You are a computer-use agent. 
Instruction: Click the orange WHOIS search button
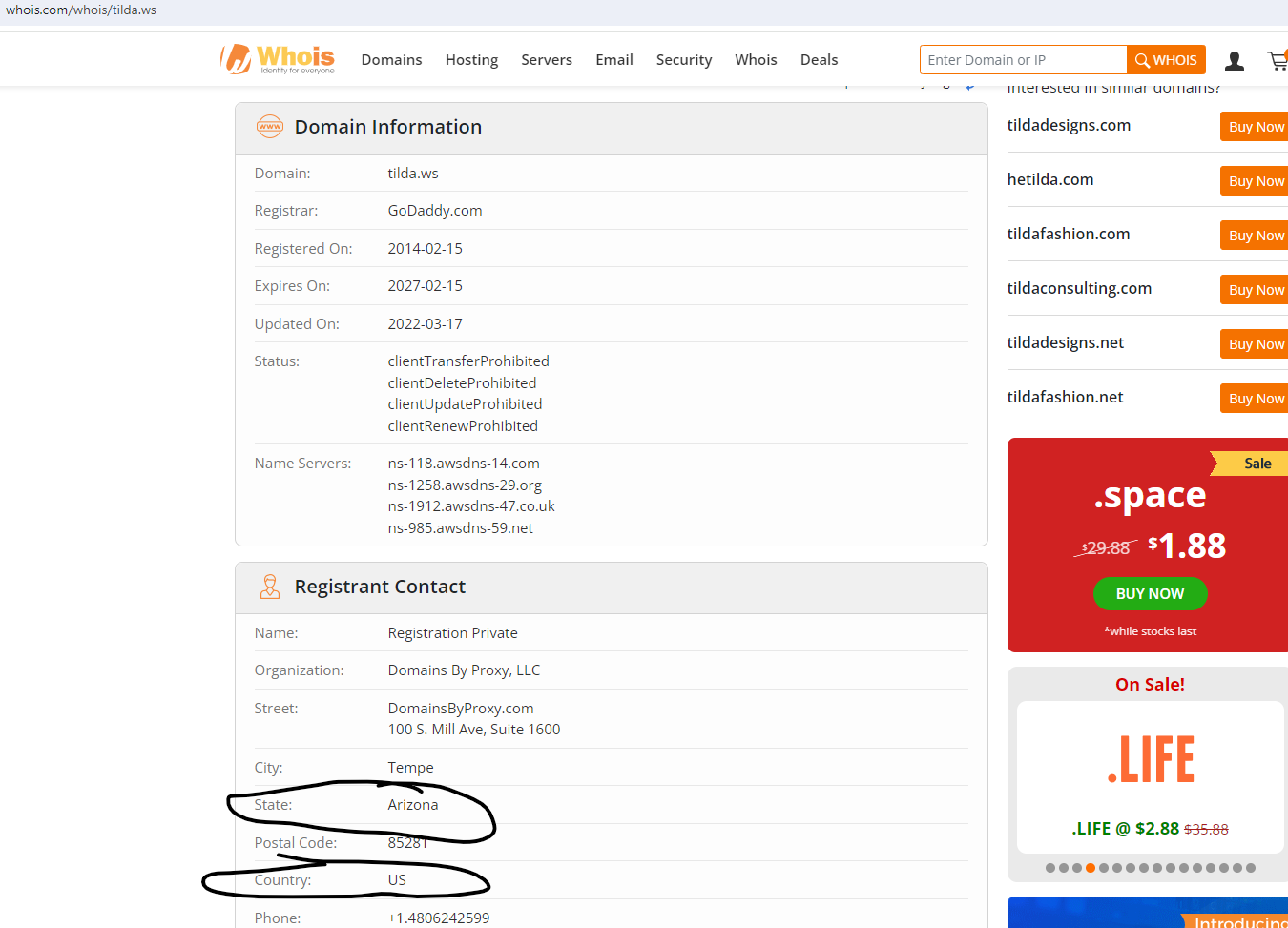pyautogui.click(x=1166, y=60)
